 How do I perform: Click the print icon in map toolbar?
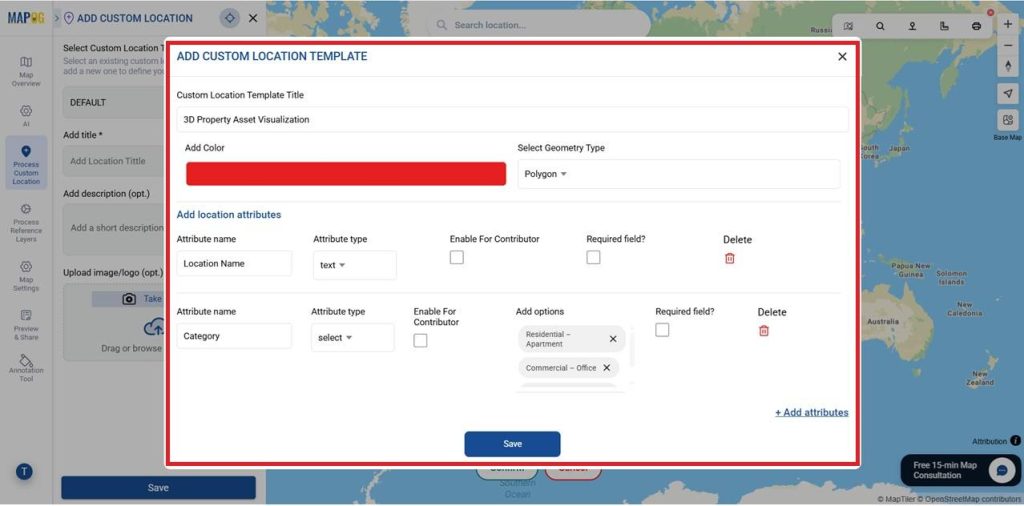click(976, 26)
